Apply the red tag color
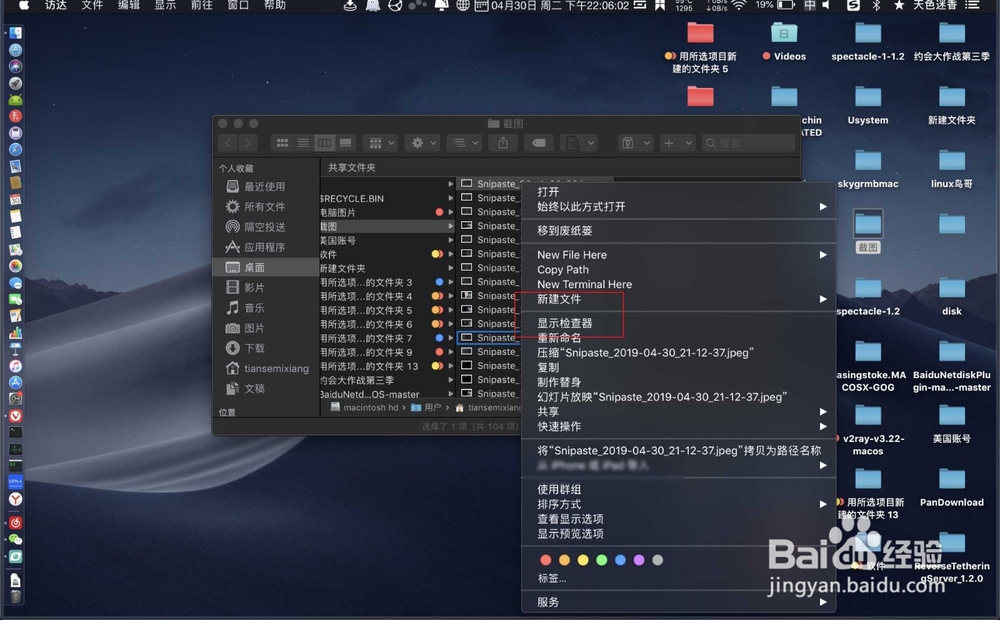The image size is (1000, 620). [545, 560]
